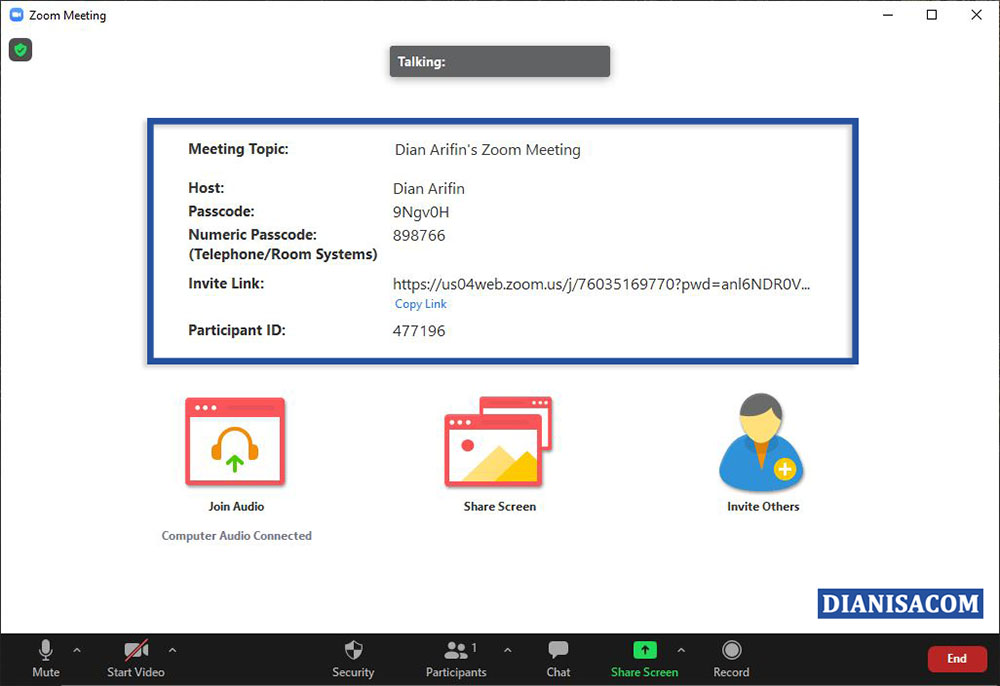This screenshot has height=686, width=1000.
Task: Open the Participants panel
Action: 456,658
